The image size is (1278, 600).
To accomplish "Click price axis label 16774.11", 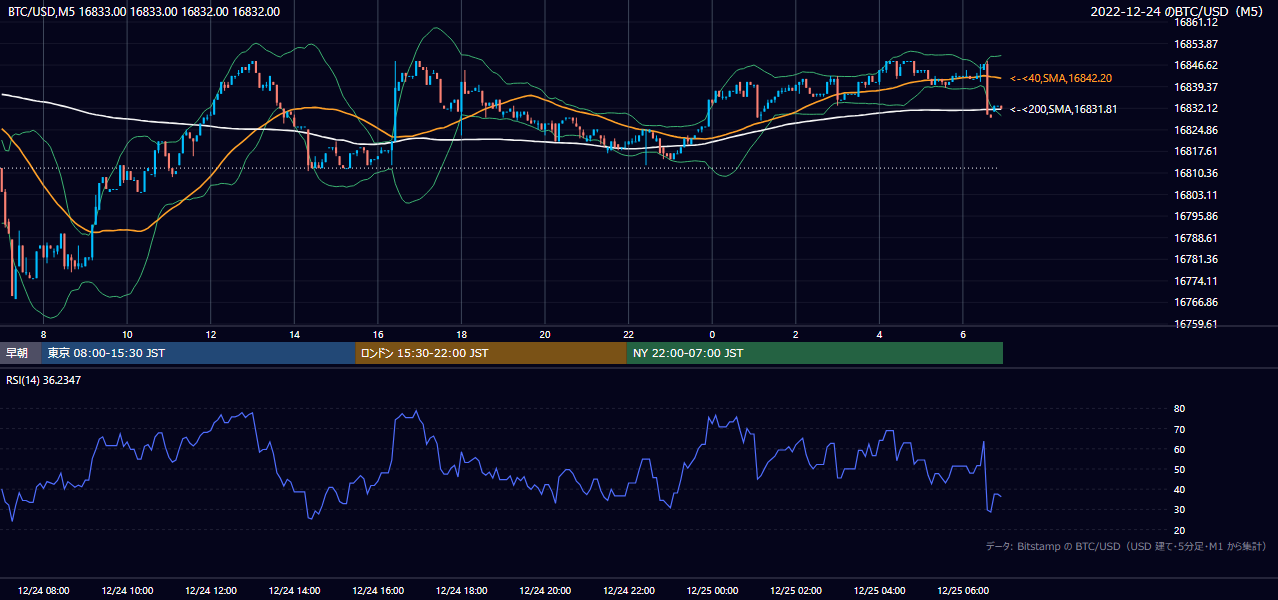I will [x=1196, y=281].
